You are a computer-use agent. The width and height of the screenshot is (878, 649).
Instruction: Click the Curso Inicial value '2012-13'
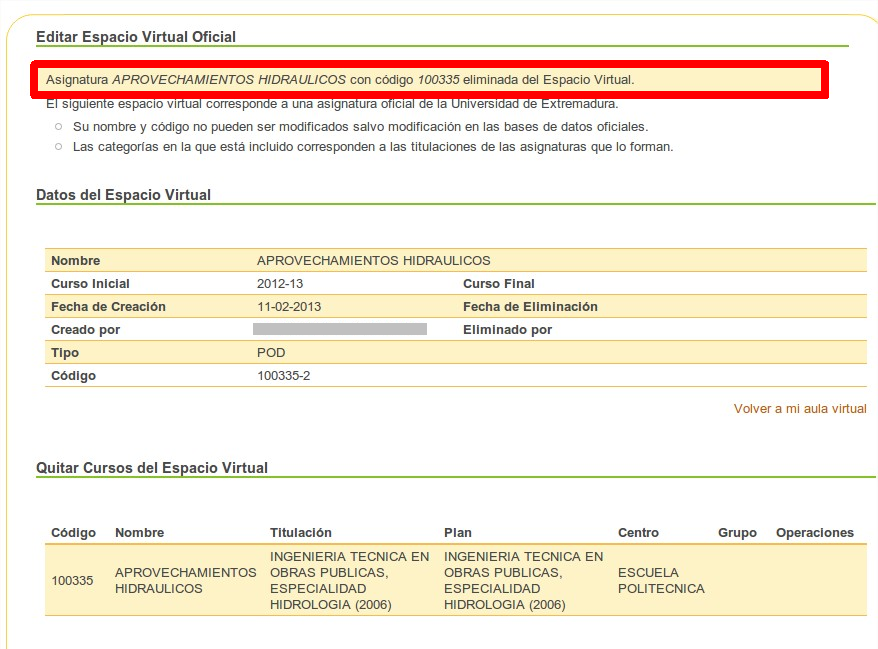pyautogui.click(x=280, y=284)
